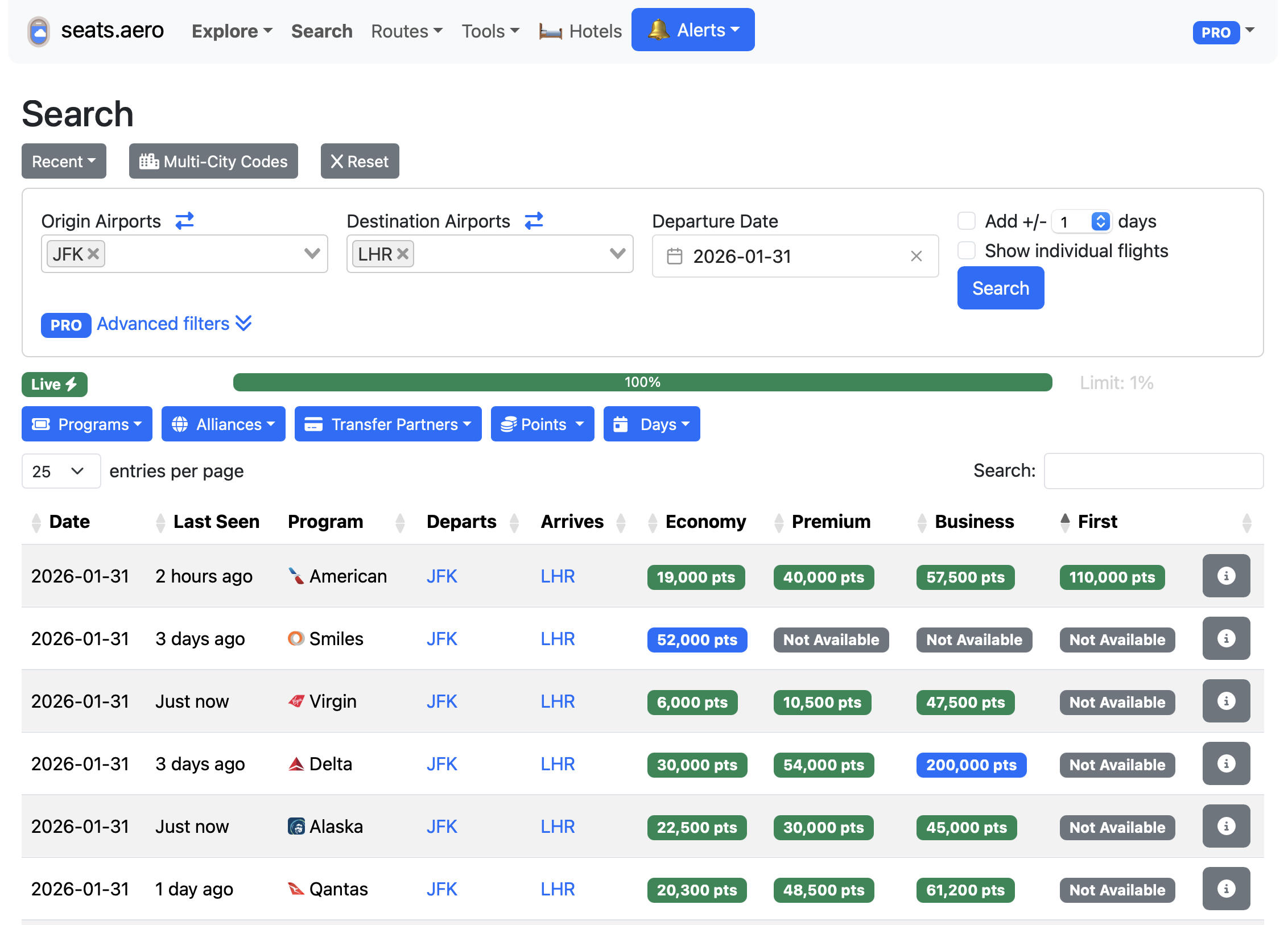Click Alaska 45,000 pts business badge
This screenshot has width=1288, height=925.
967,827
